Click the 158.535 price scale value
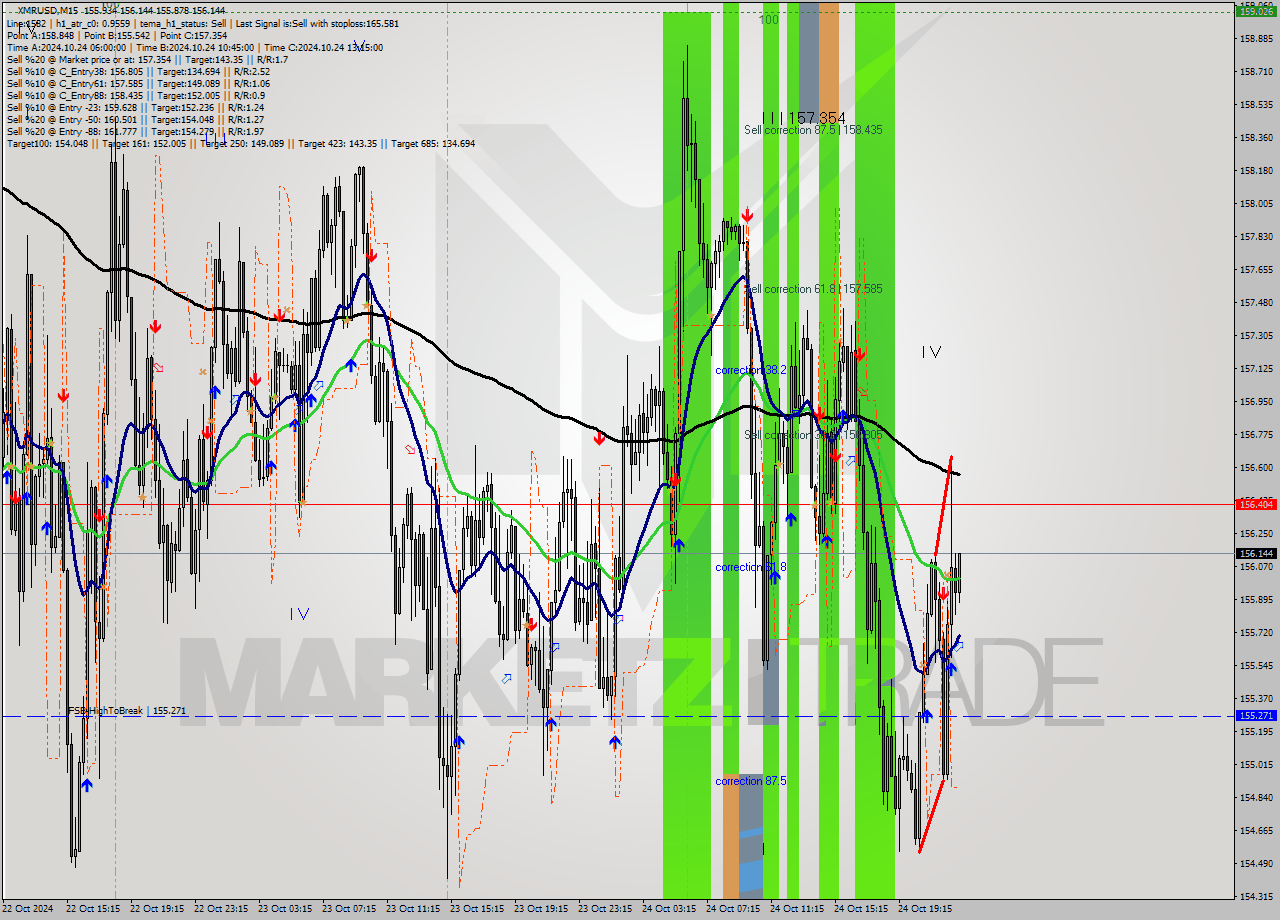The width and height of the screenshot is (1280, 920). point(1256,105)
